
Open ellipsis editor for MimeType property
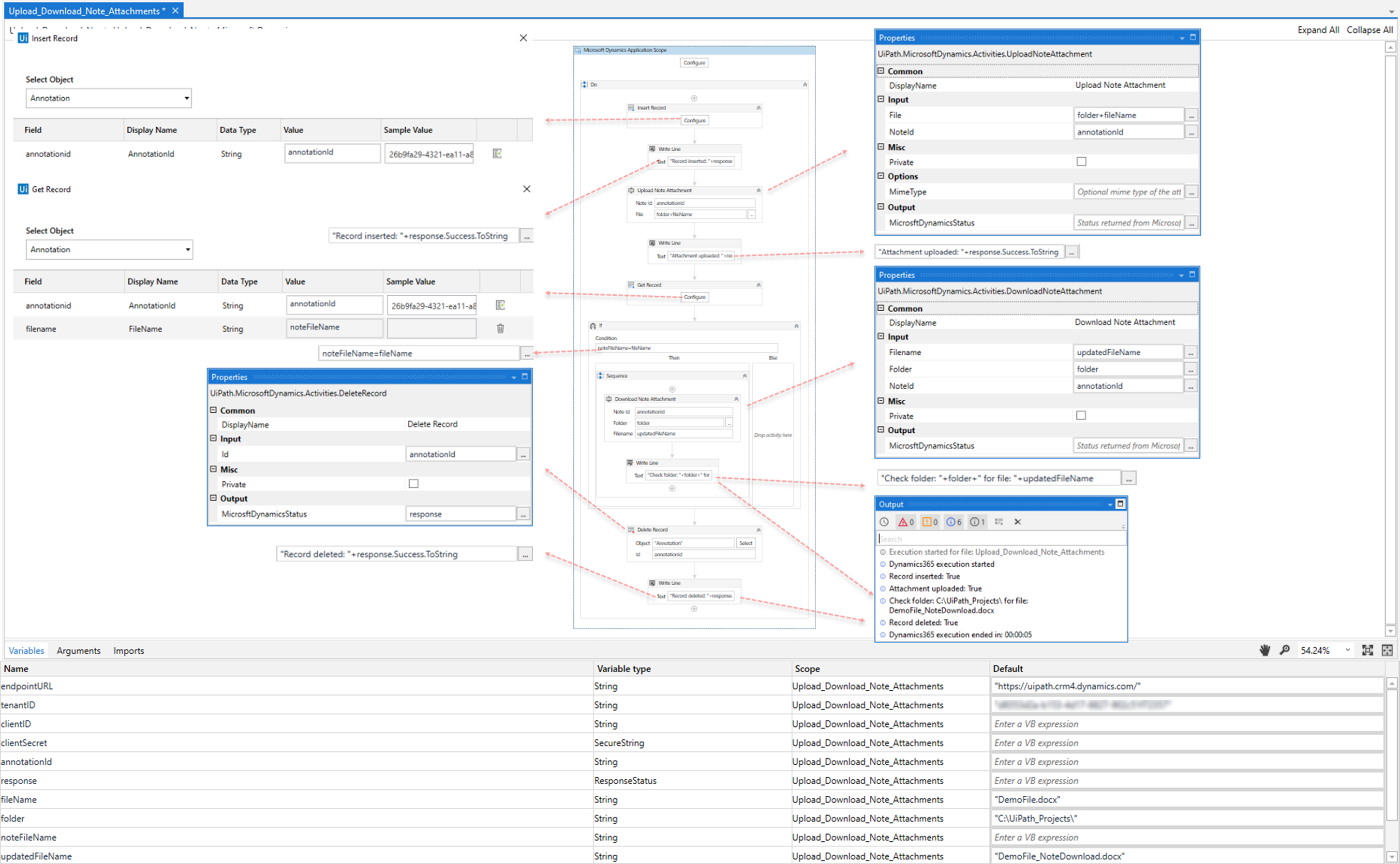pos(1191,192)
